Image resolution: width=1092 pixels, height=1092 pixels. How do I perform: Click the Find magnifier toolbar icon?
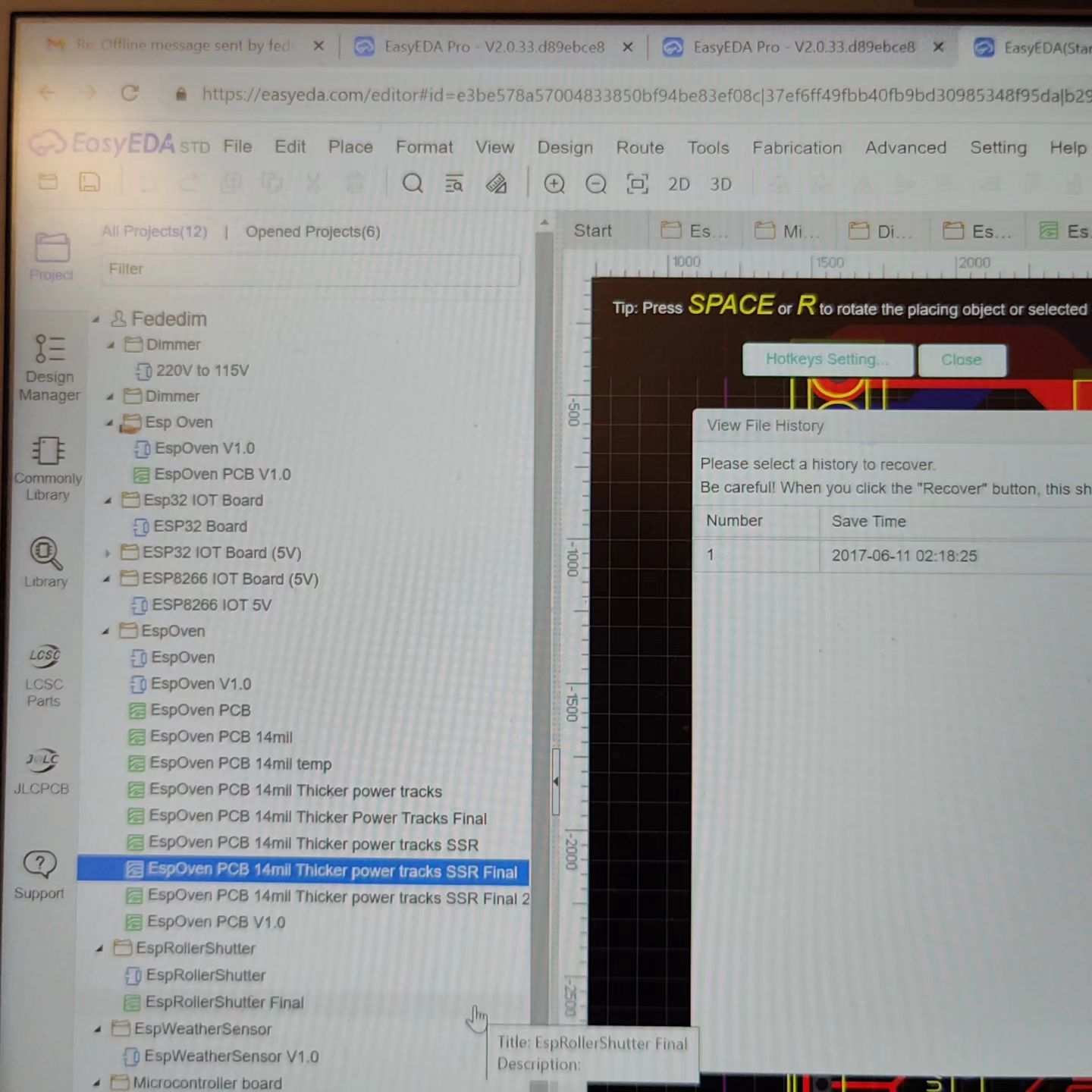(x=413, y=184)
